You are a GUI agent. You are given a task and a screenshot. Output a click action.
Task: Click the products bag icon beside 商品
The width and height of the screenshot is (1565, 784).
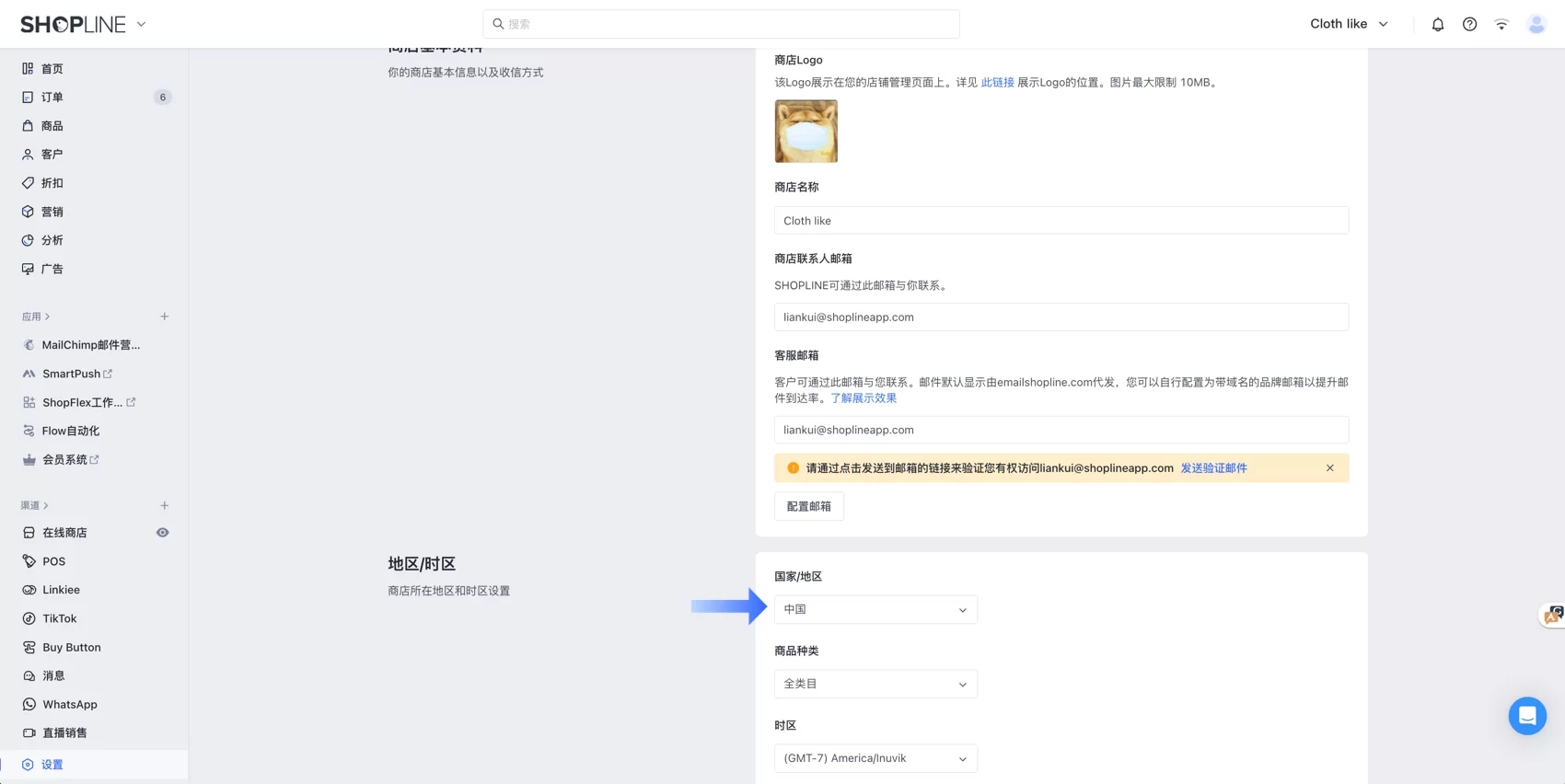click(28, 125)
